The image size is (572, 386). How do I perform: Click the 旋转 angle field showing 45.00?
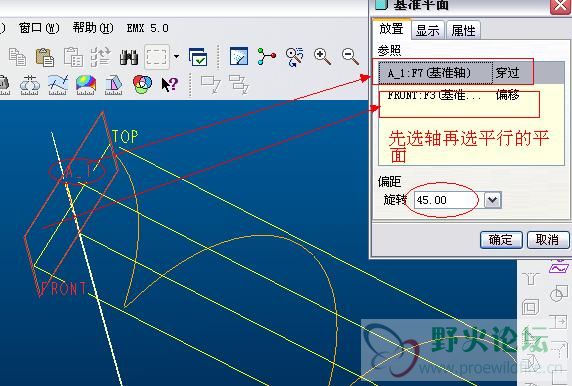[x=448, y=200]
